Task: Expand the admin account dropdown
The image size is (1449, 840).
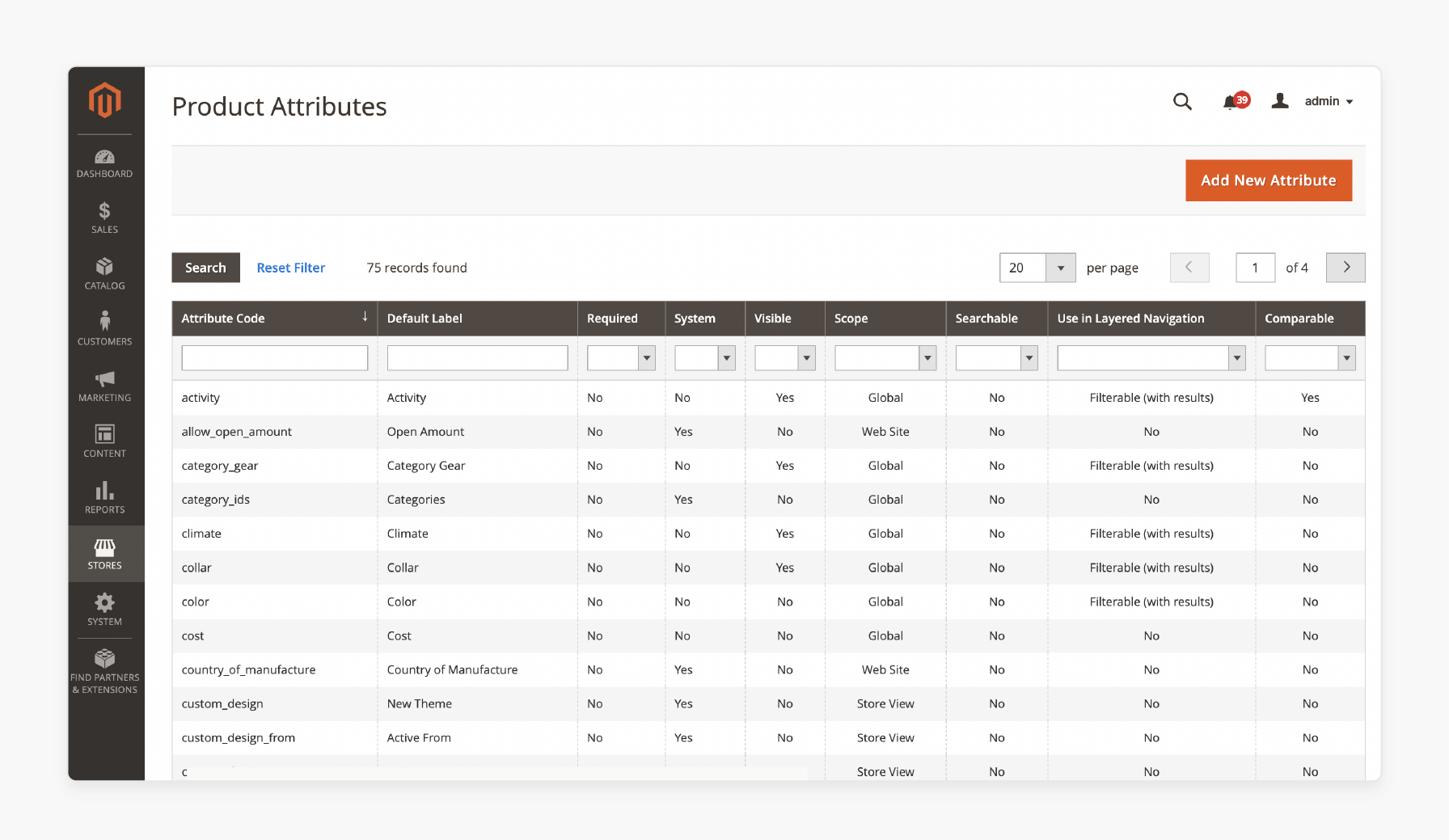Action: click(1329, 101)
